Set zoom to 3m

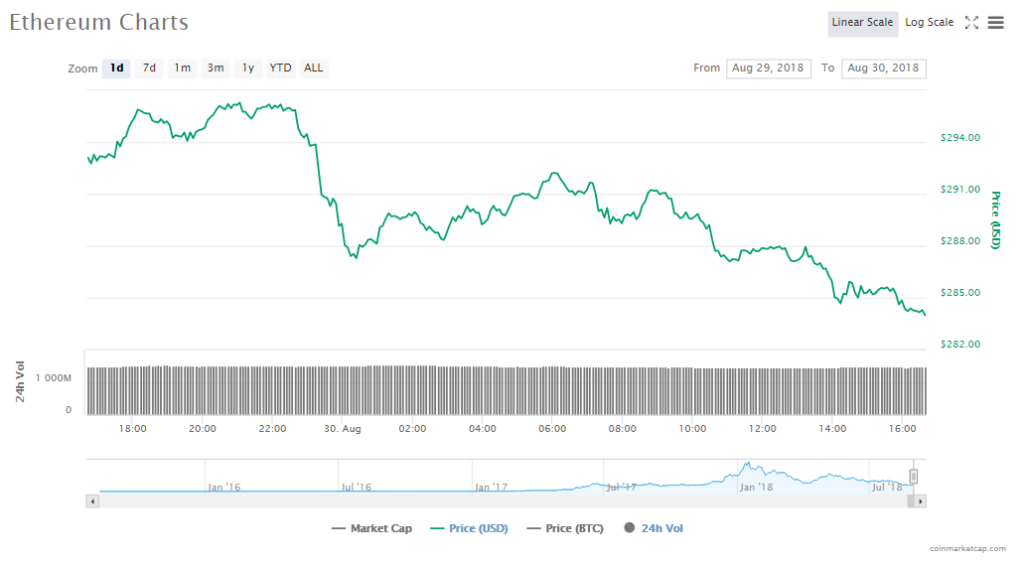(215, 68)
